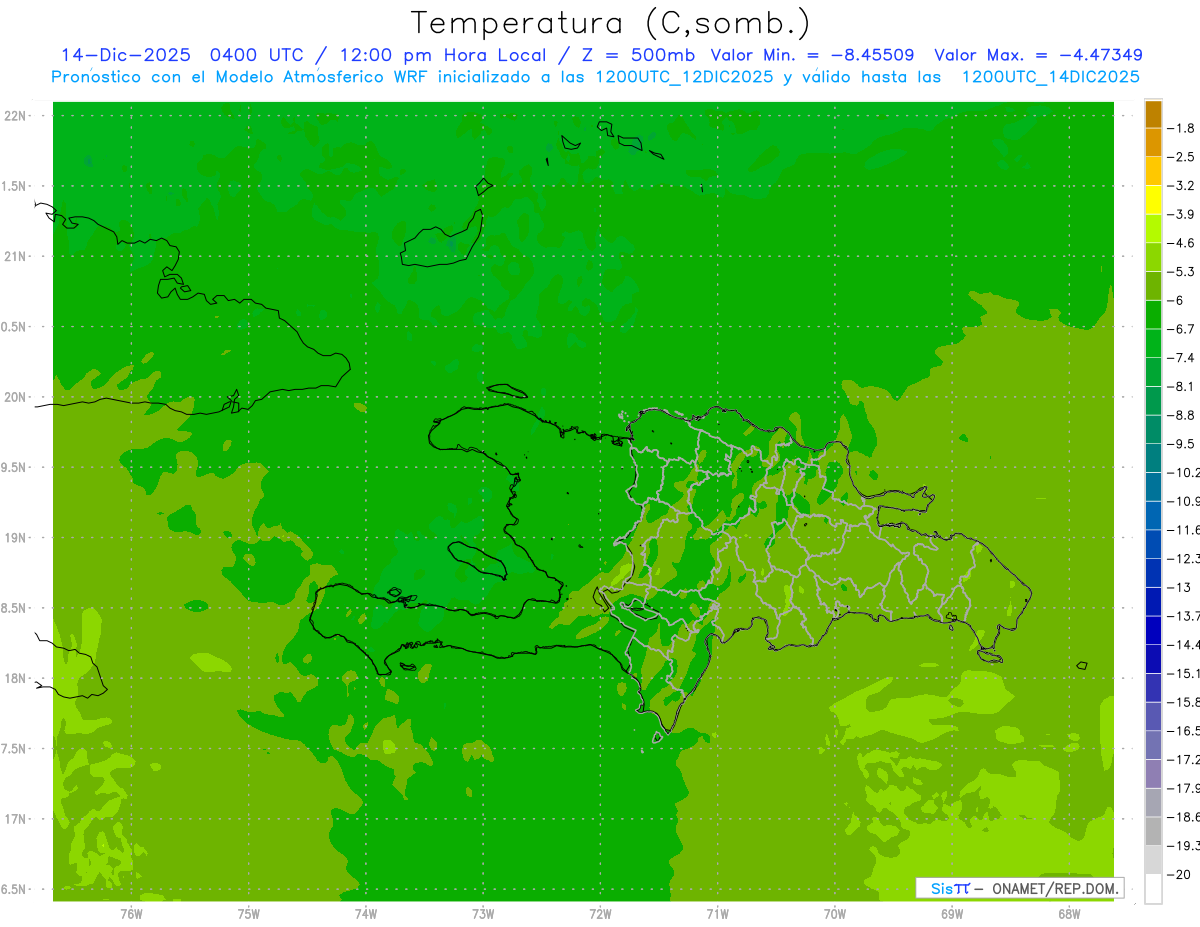Click the "-8.1" colorbar label

(x=1181, y=386)
